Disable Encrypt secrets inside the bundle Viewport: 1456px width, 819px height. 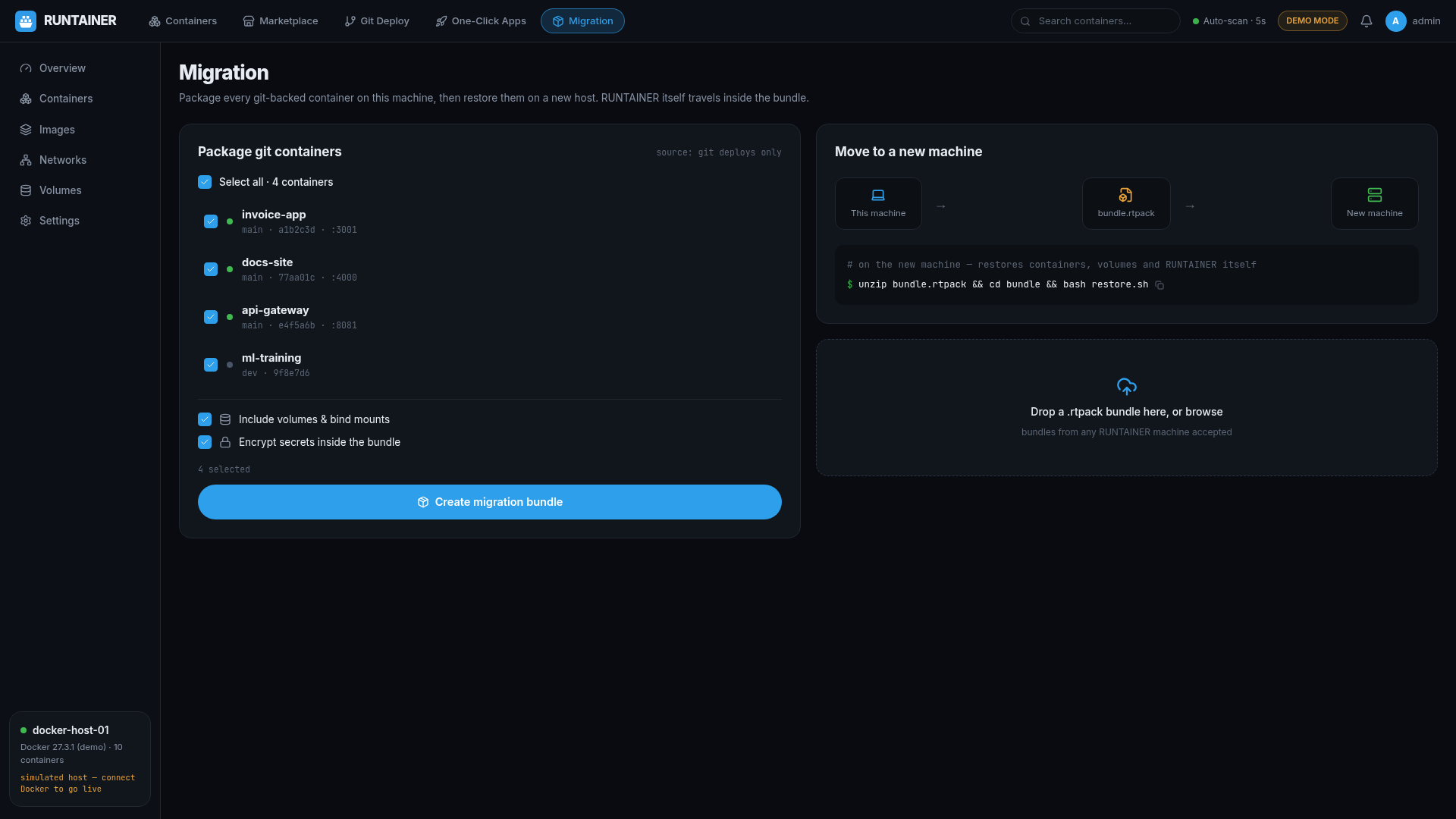(205, 442)
